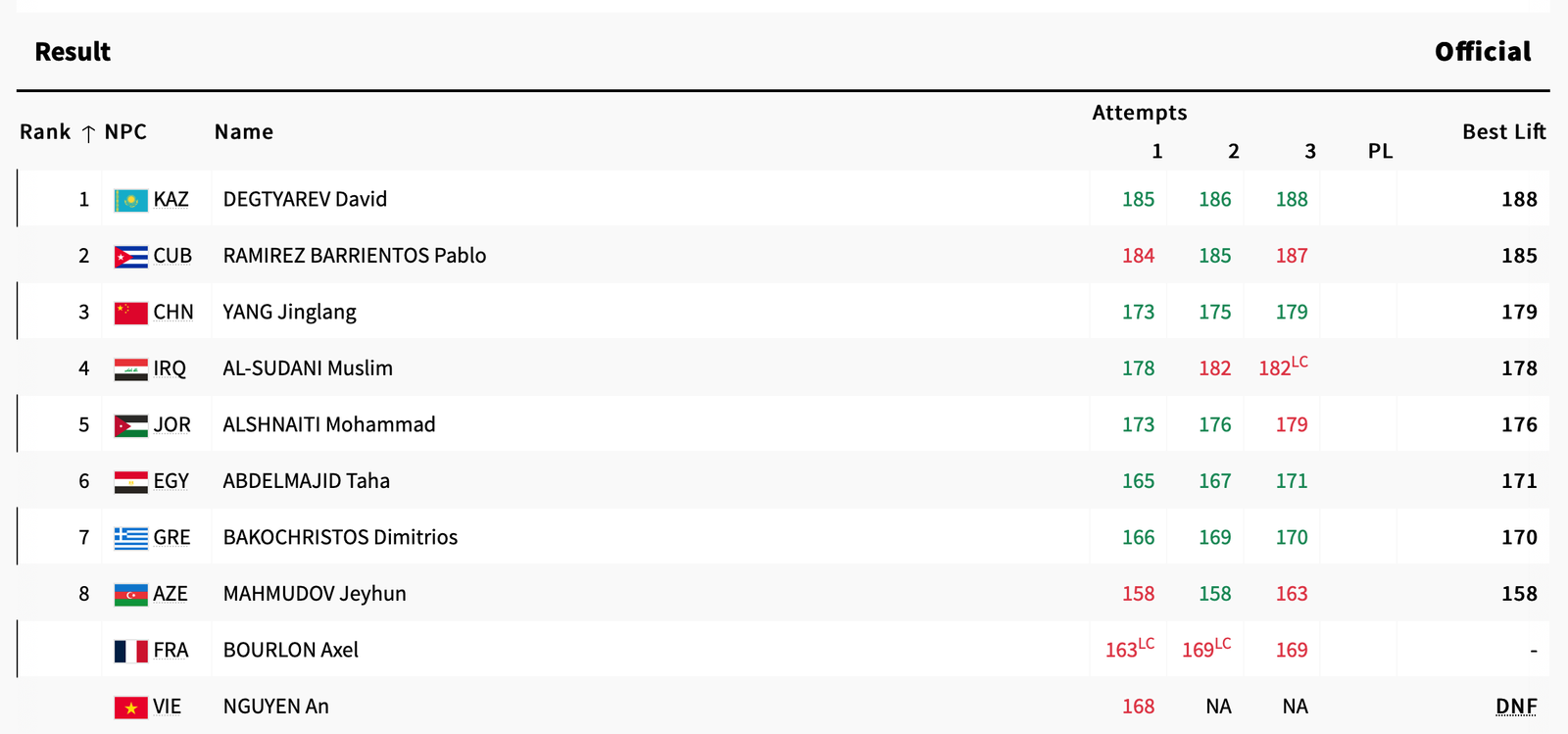The width and height of the screenshot is (1568, 734).
Task: Open the IRQ country code link
Action: pyautogui.click(x=170, y=368)
